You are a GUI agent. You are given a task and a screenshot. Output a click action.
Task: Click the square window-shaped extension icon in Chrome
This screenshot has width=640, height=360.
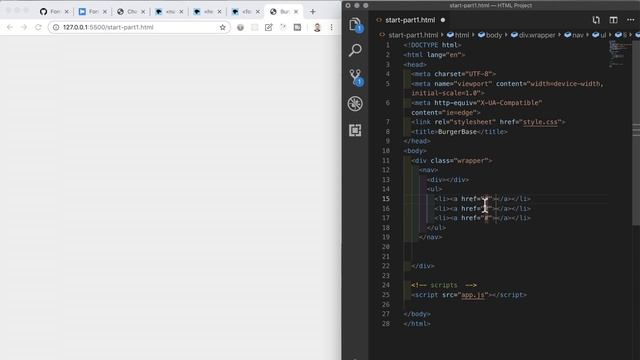coord(298,27)
